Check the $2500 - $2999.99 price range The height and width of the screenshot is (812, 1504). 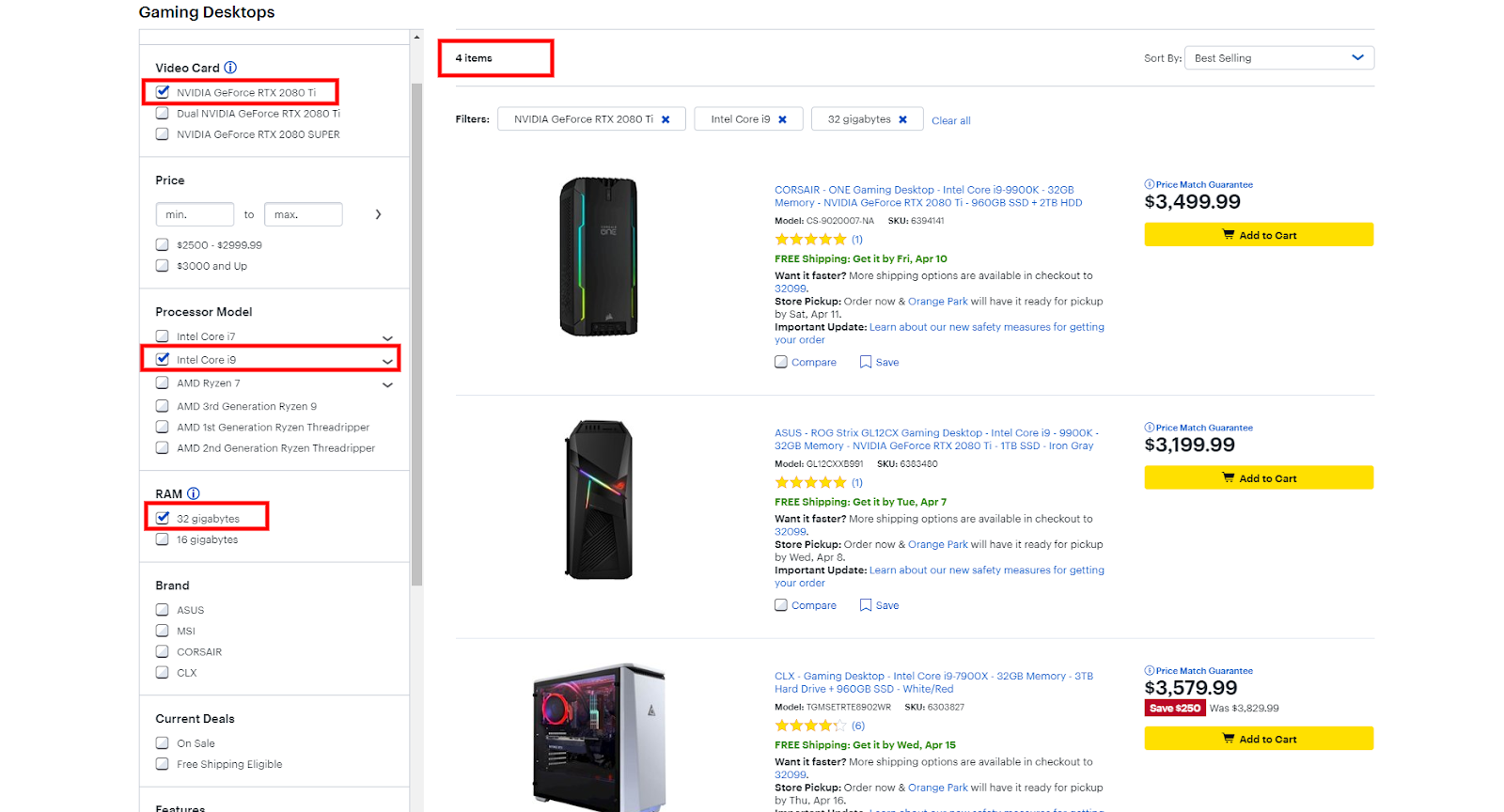point(163,245)
